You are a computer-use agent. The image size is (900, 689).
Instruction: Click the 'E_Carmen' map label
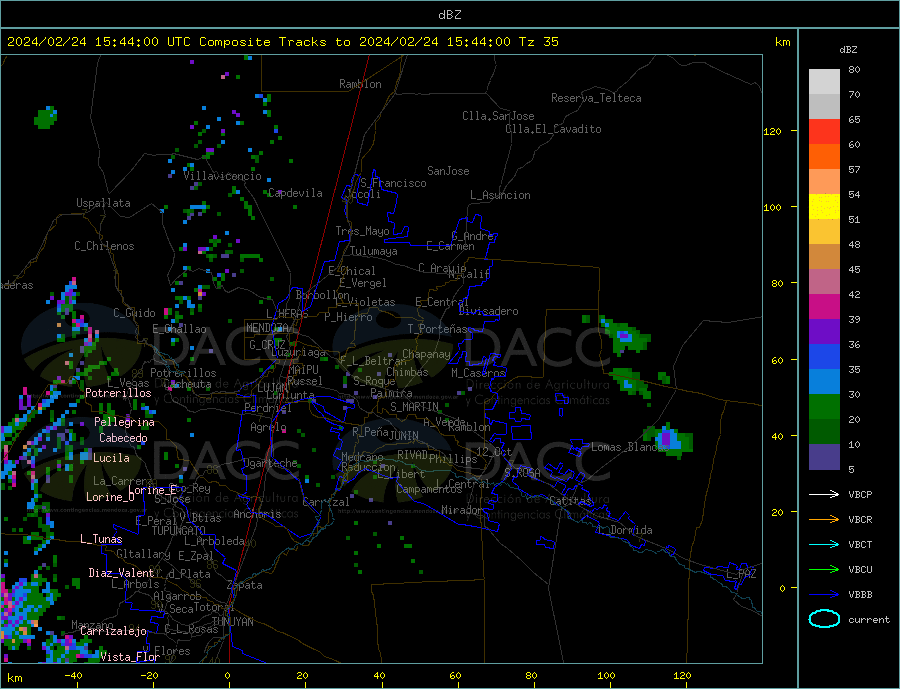pyautogui.click(x=450, y=246)
